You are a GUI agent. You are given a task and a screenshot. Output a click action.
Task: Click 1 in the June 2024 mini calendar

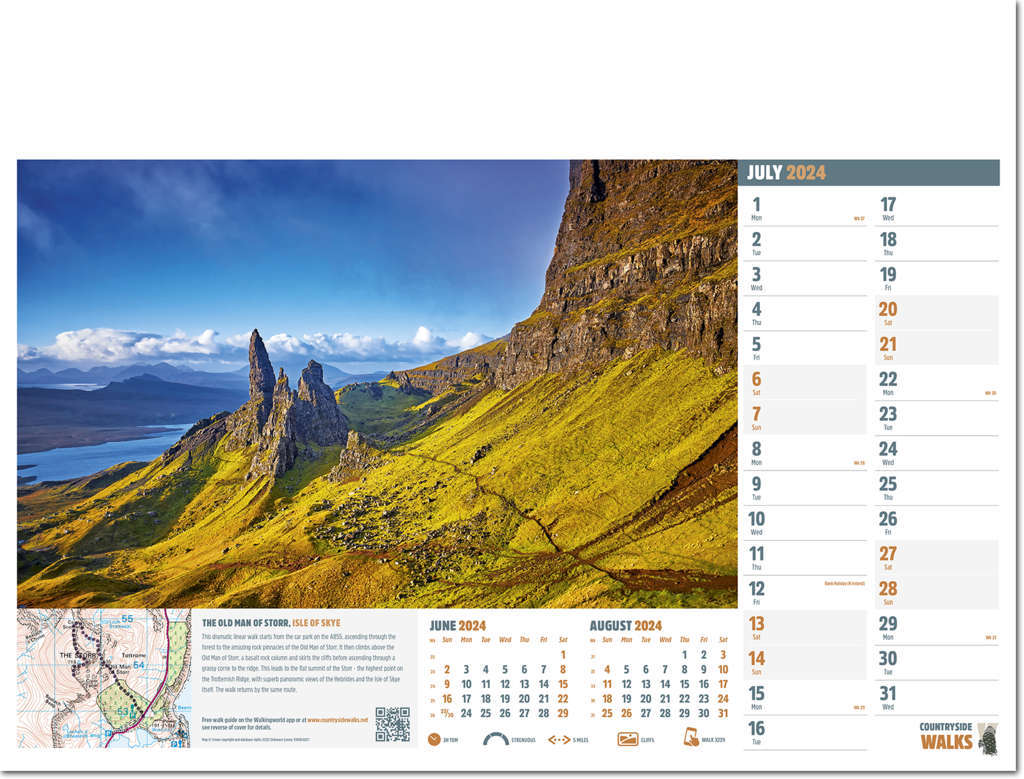click(x=563, y=655)
